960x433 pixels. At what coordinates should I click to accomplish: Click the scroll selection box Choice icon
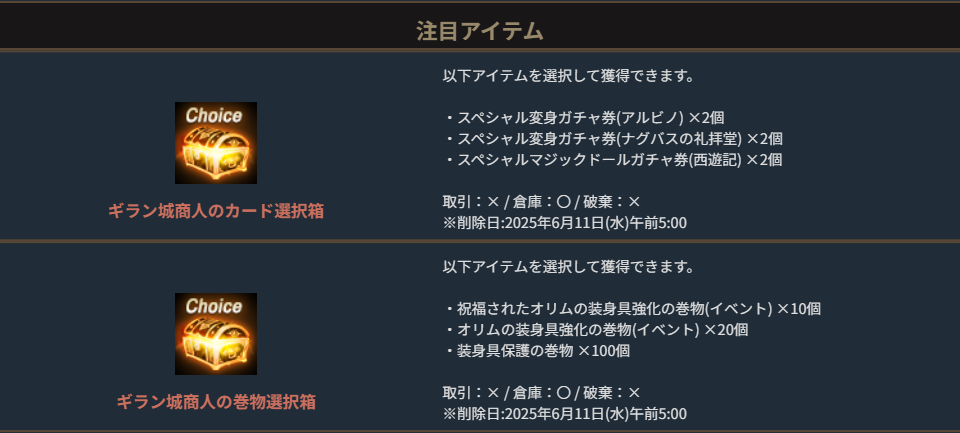tap(216, 334)
